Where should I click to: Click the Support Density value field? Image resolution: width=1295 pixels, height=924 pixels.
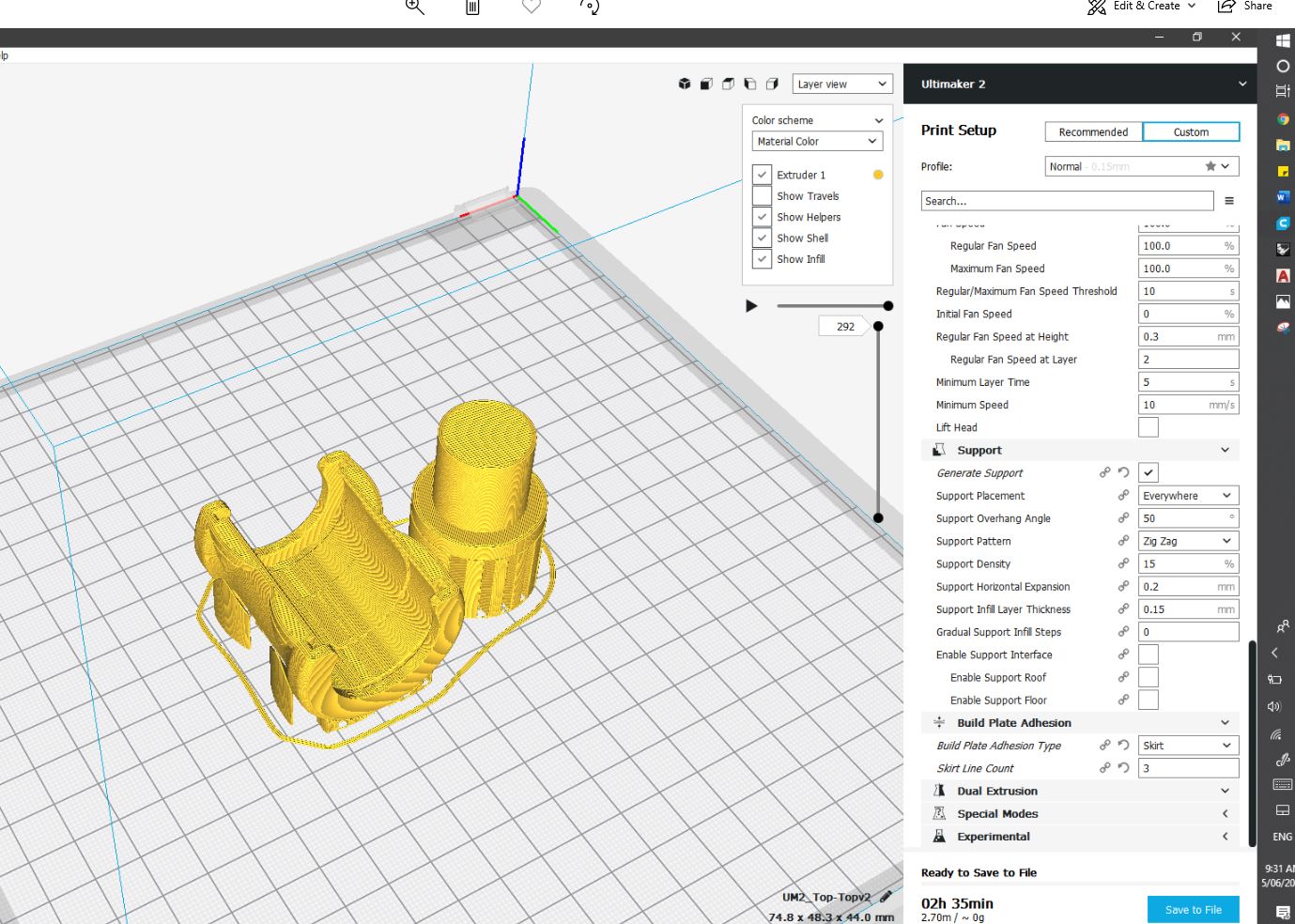pyautogui.click(x=1189, y=563)
